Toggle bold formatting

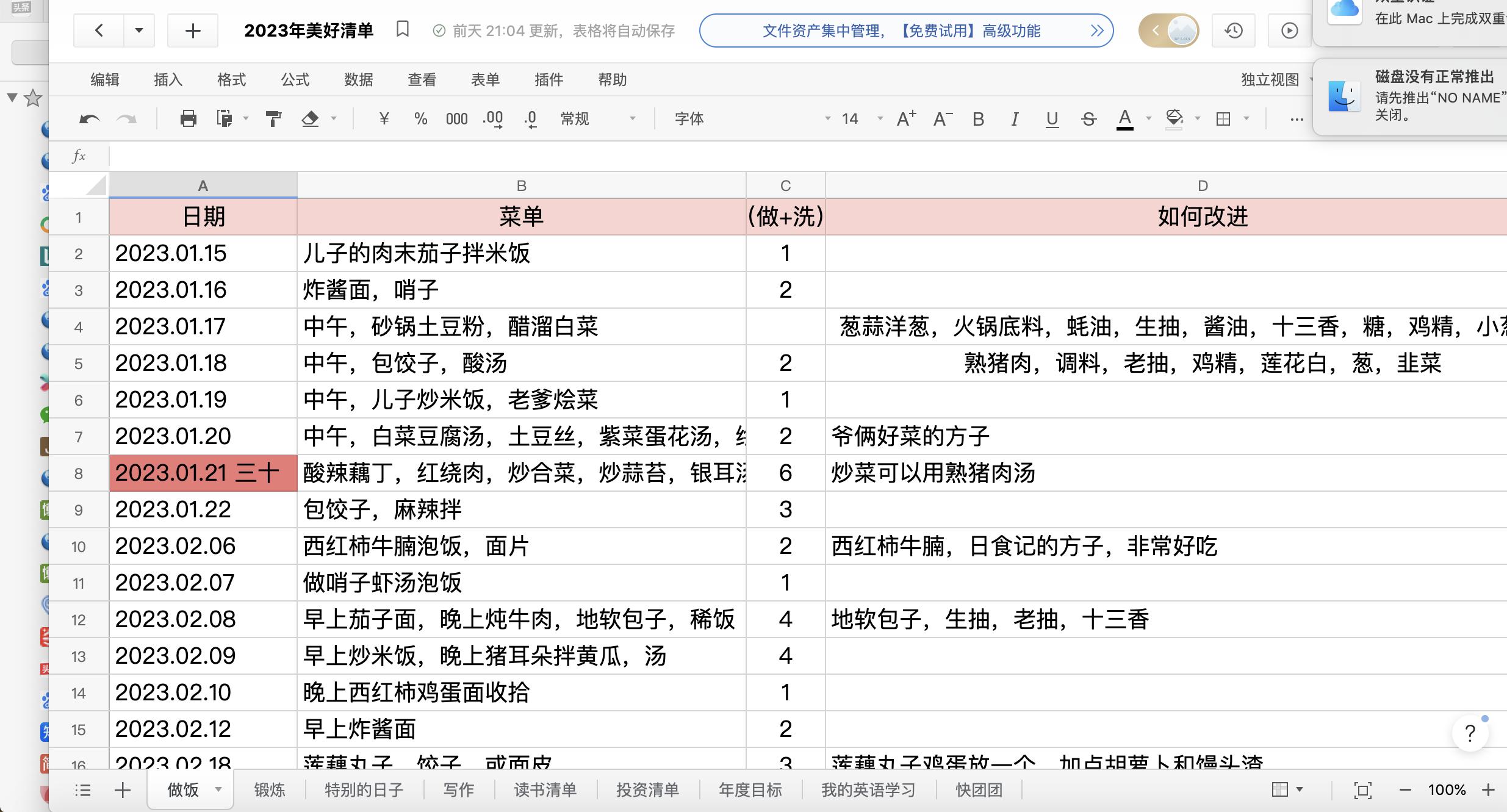[x=978, y=118]
